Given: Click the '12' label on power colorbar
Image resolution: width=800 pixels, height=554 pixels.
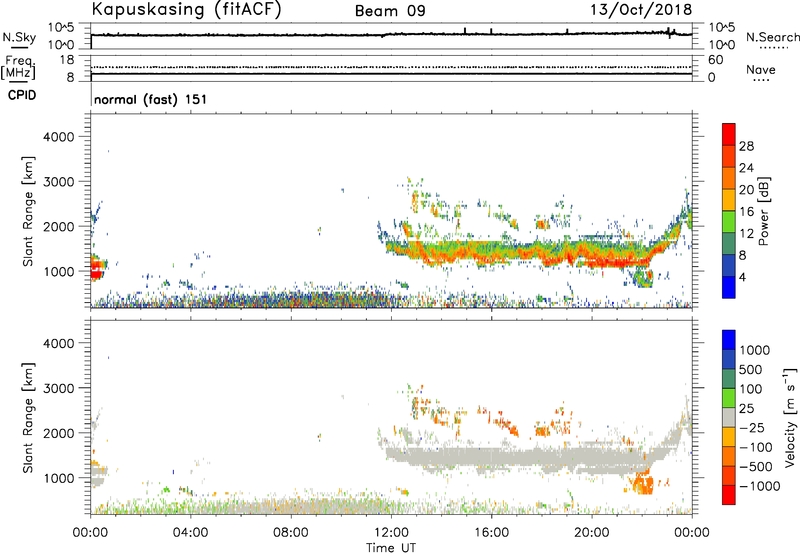Looking at the screenshot, I should click(x=746, y=234).
